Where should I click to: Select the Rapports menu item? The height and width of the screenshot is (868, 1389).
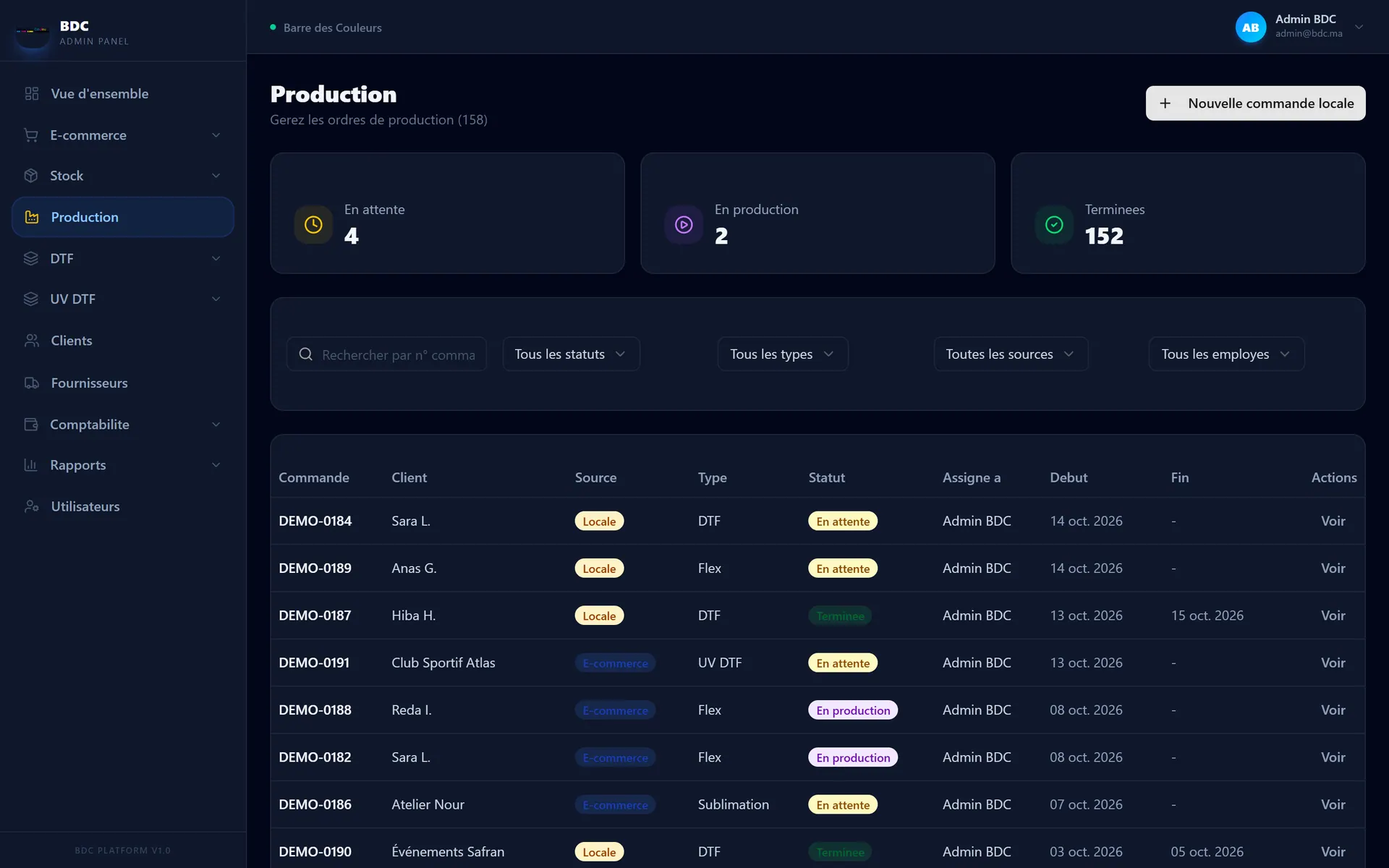(123, 465)
